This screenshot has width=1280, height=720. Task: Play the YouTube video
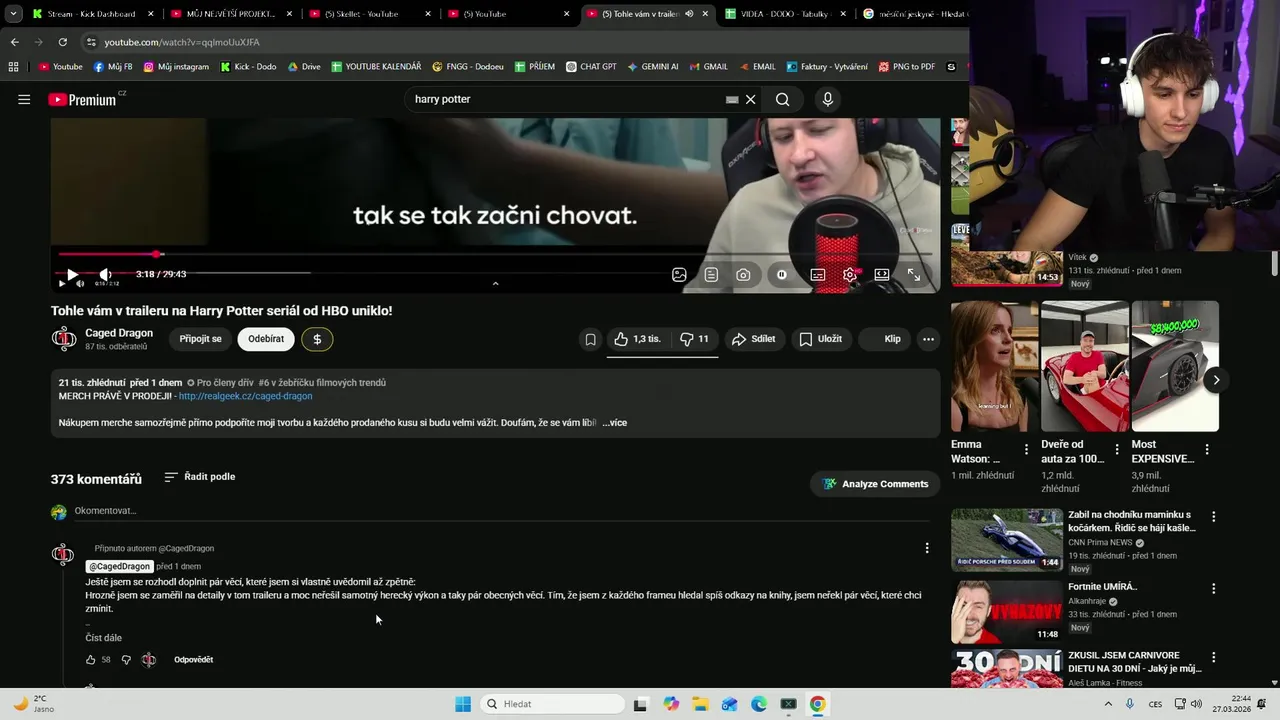(x=72, y=274)
